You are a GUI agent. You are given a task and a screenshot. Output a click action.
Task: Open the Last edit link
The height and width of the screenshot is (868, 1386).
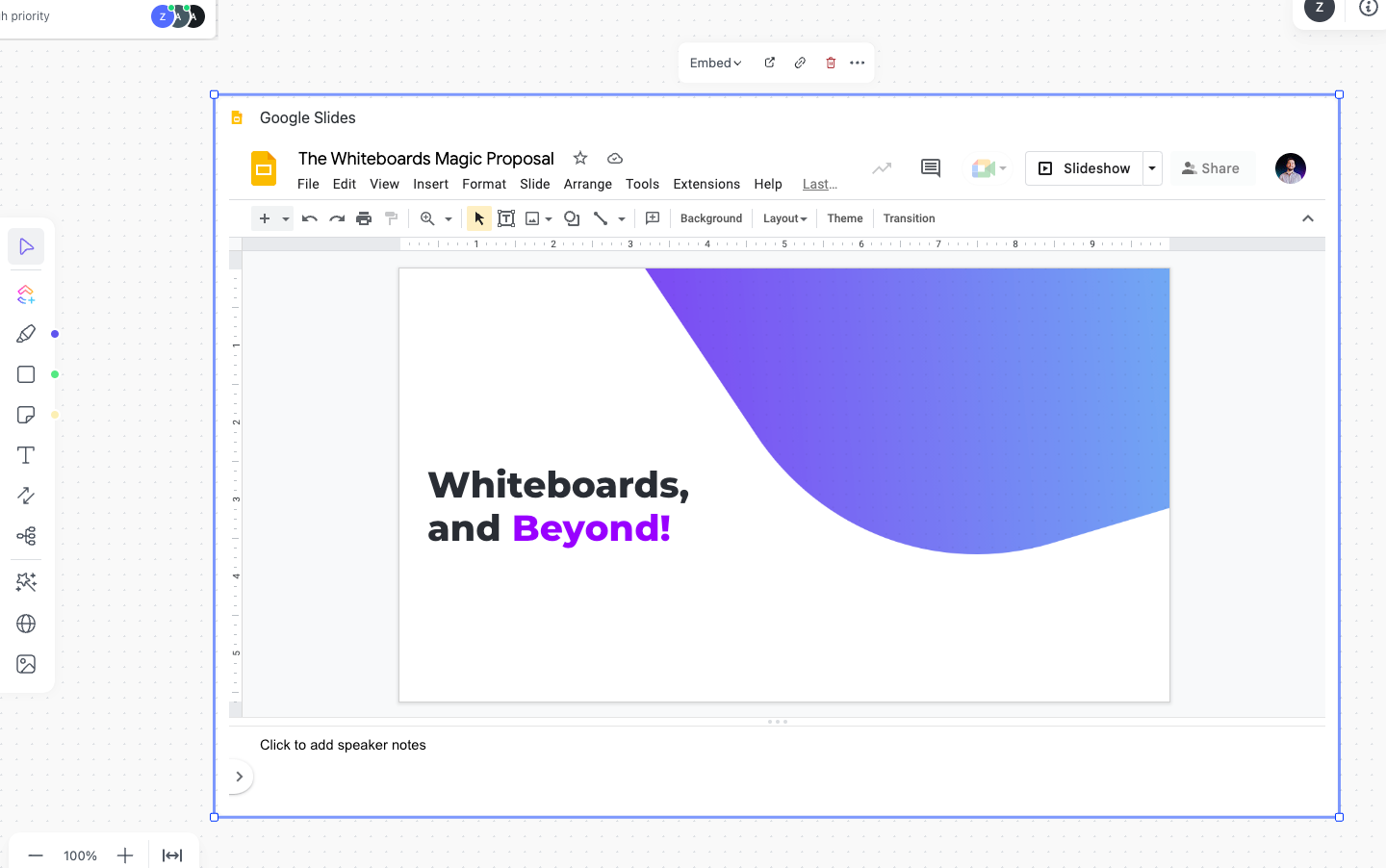[x=820, y=184]
